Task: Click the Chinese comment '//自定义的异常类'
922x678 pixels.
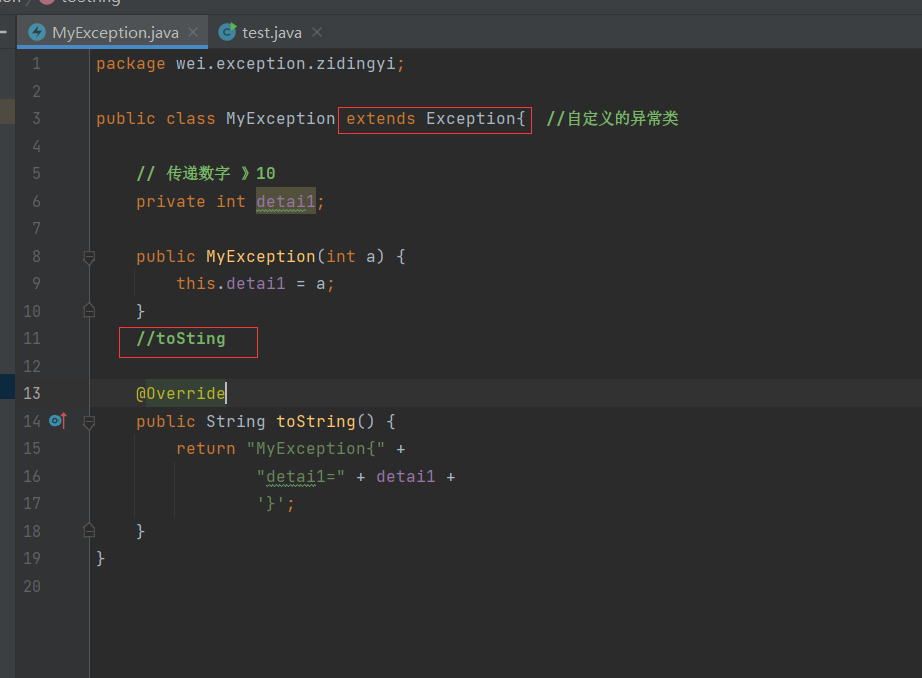Action: click(612, 119)
